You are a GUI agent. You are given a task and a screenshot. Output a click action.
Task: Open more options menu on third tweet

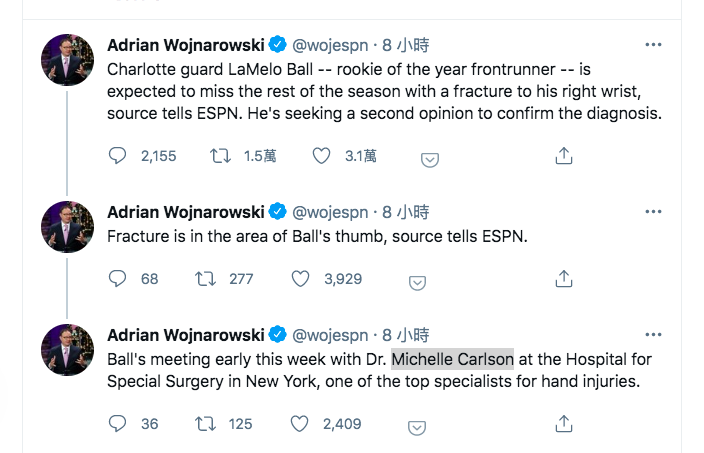click(653, 334)
